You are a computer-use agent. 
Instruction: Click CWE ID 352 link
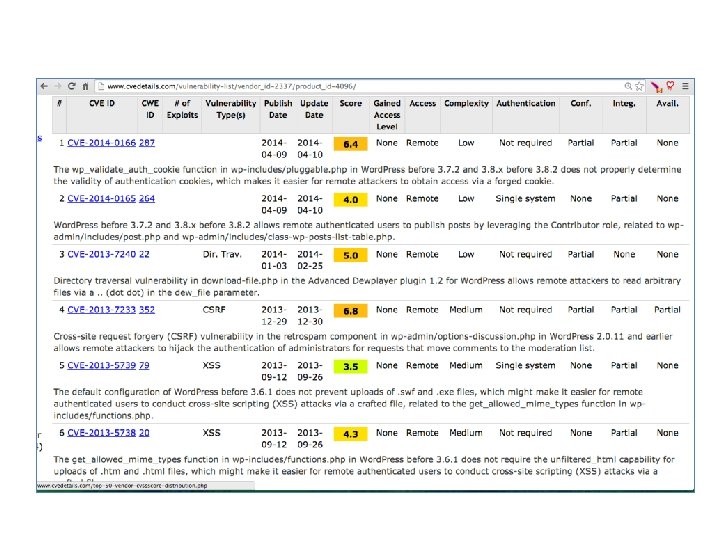coord(147,309)
